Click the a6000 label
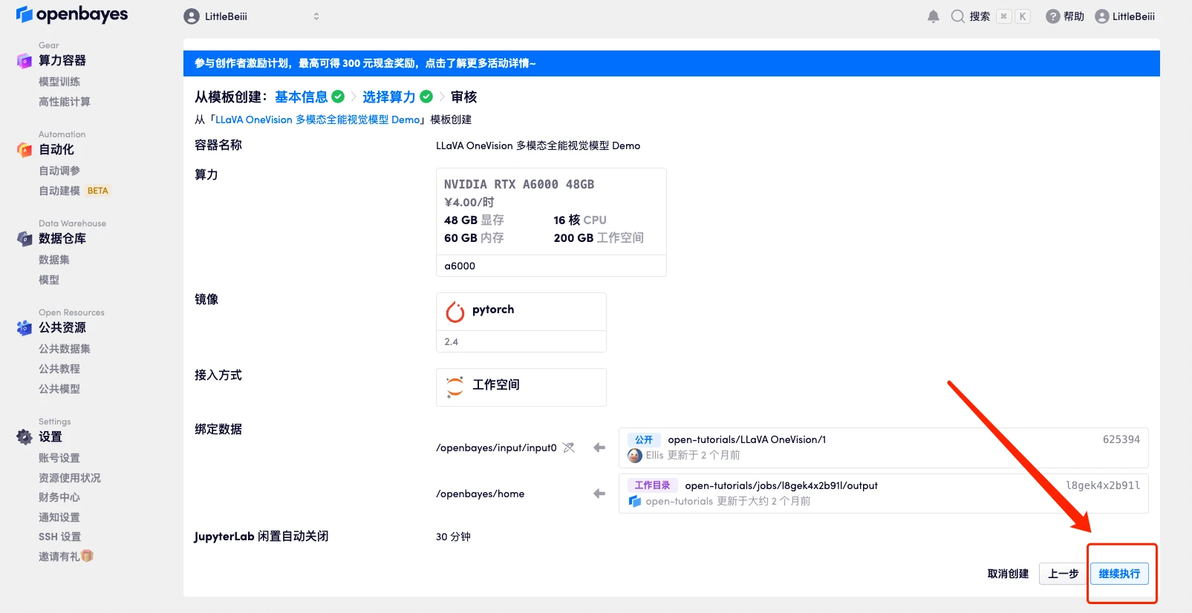 click(460, 266)
